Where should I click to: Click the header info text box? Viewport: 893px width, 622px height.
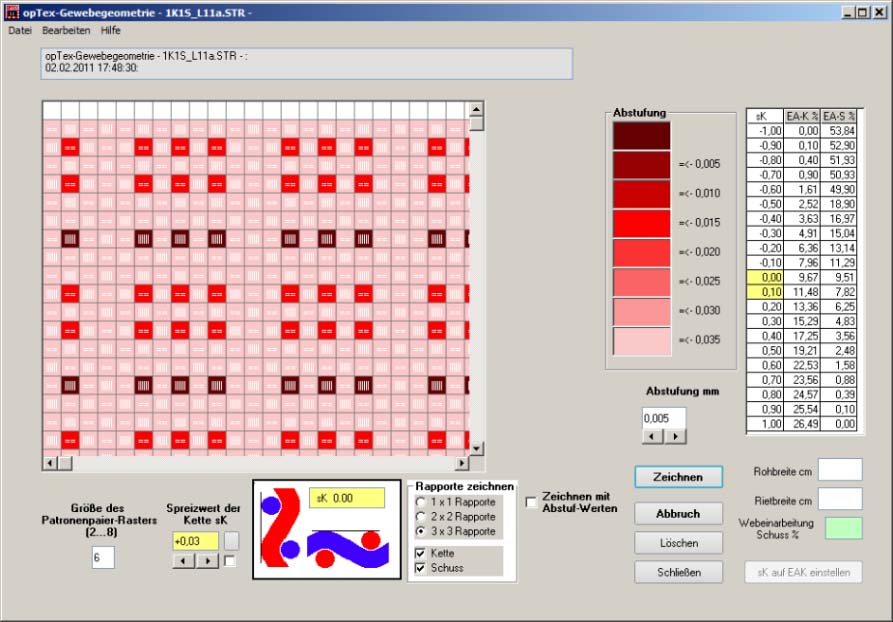click(307, 63)
